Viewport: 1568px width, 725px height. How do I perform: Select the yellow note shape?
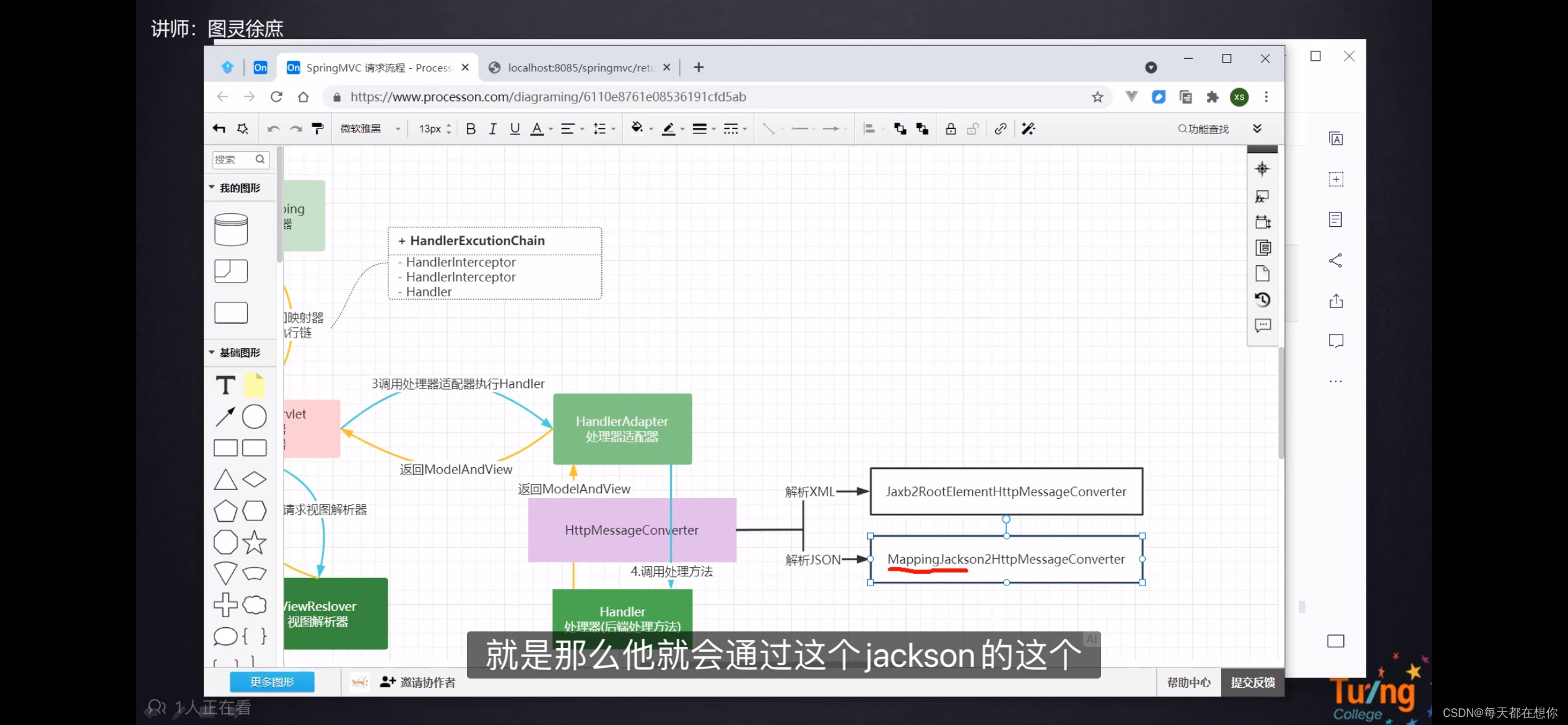254,385
